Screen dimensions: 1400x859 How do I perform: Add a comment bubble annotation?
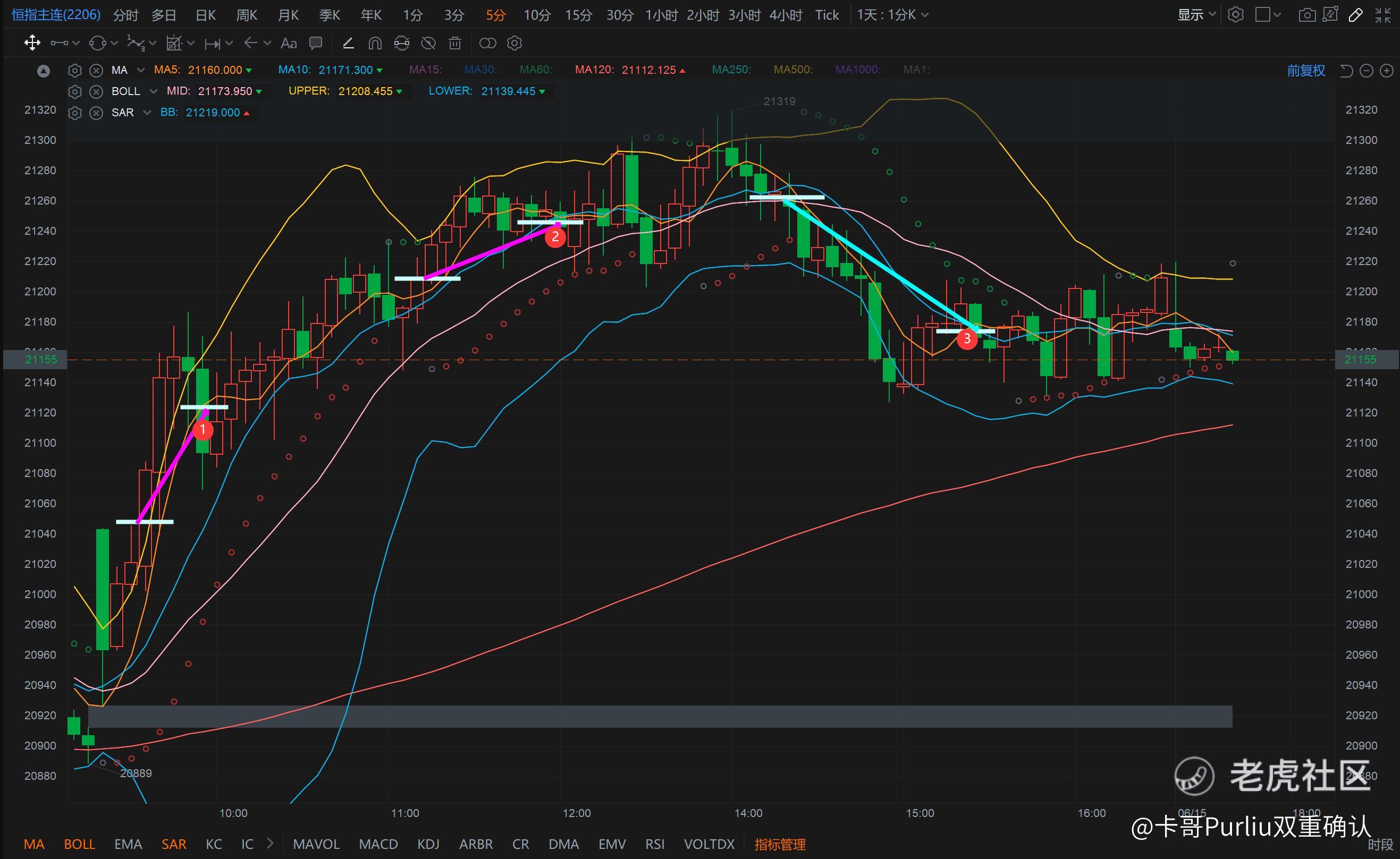coord(316,43)
